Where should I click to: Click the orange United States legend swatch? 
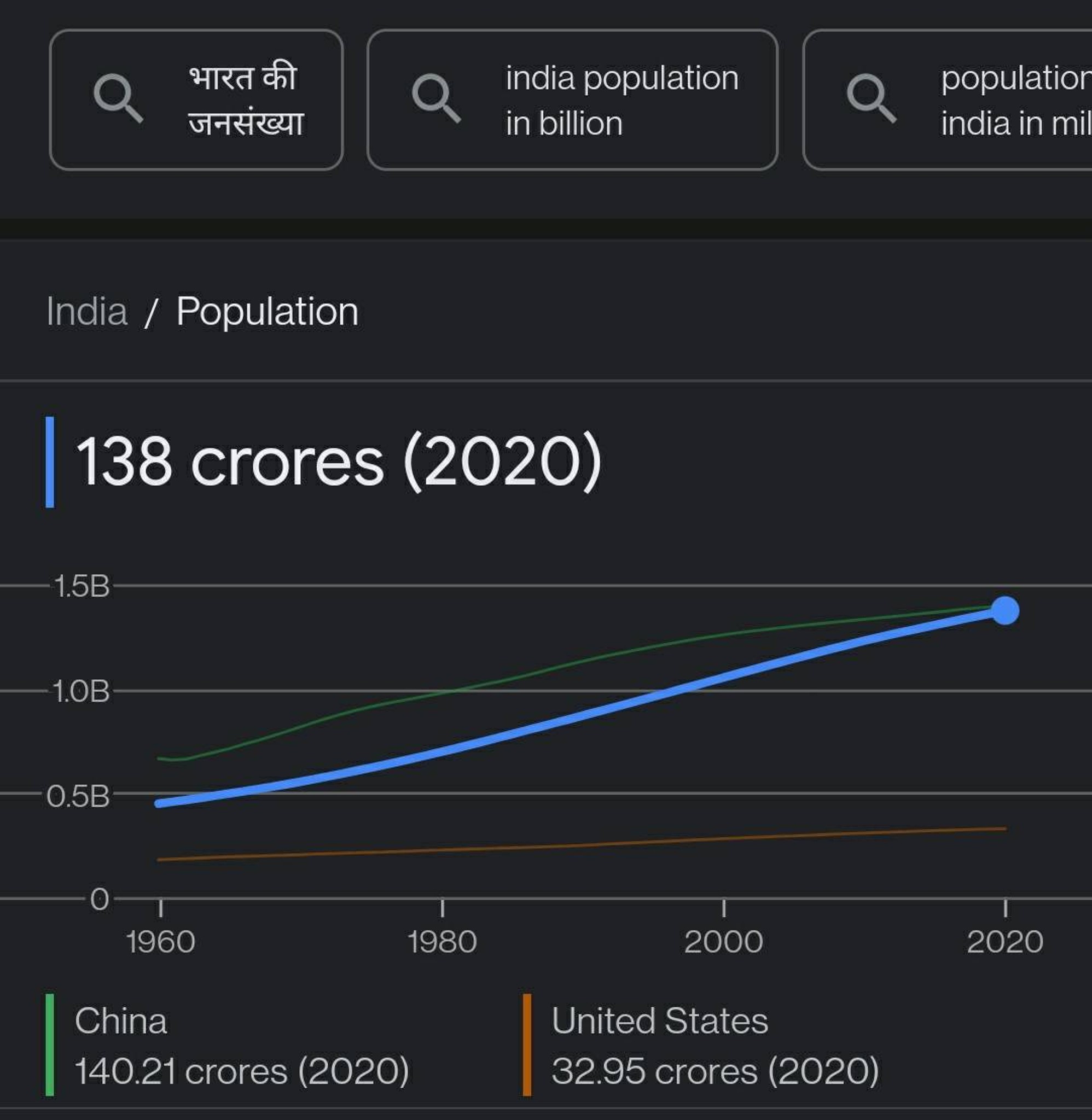click(527, 1045)
